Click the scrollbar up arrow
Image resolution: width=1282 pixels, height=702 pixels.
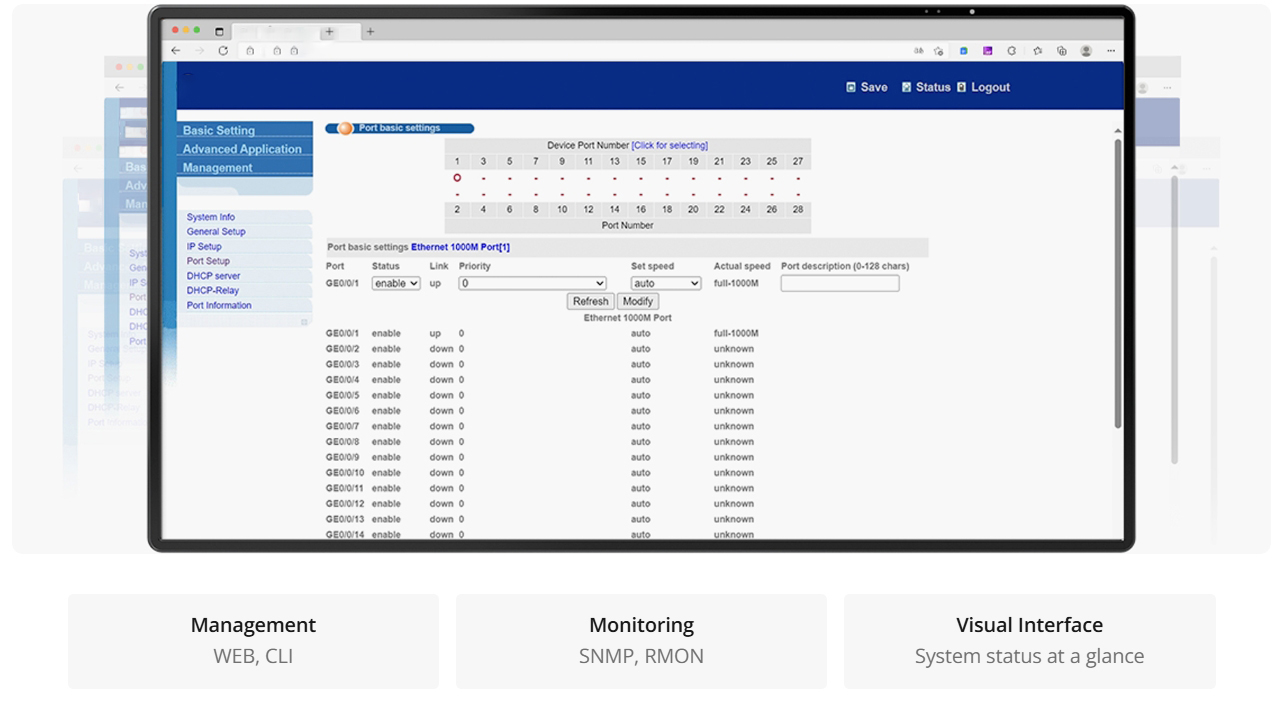click(x=1118, y=131)
